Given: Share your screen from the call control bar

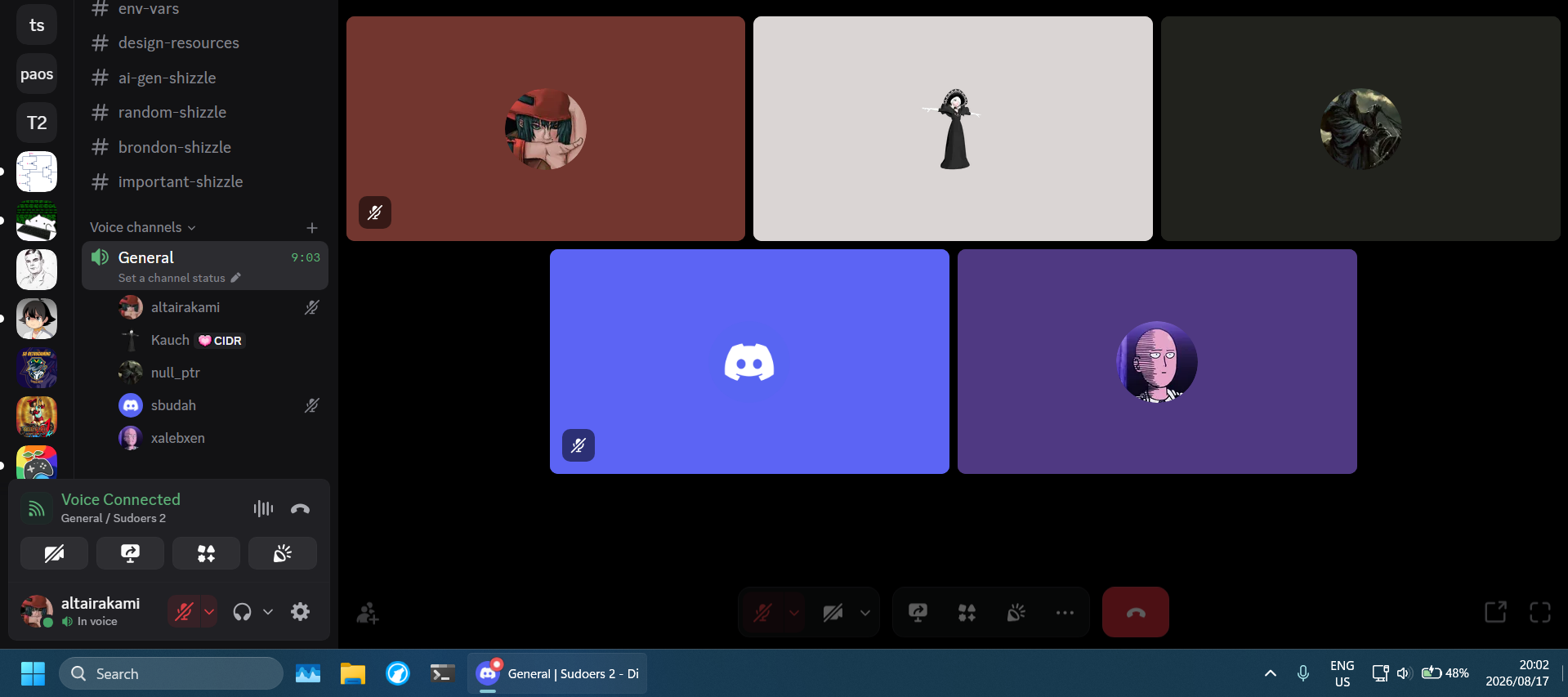Looking at the screenshot, I should pyautogui.click(x=918, y=612).
